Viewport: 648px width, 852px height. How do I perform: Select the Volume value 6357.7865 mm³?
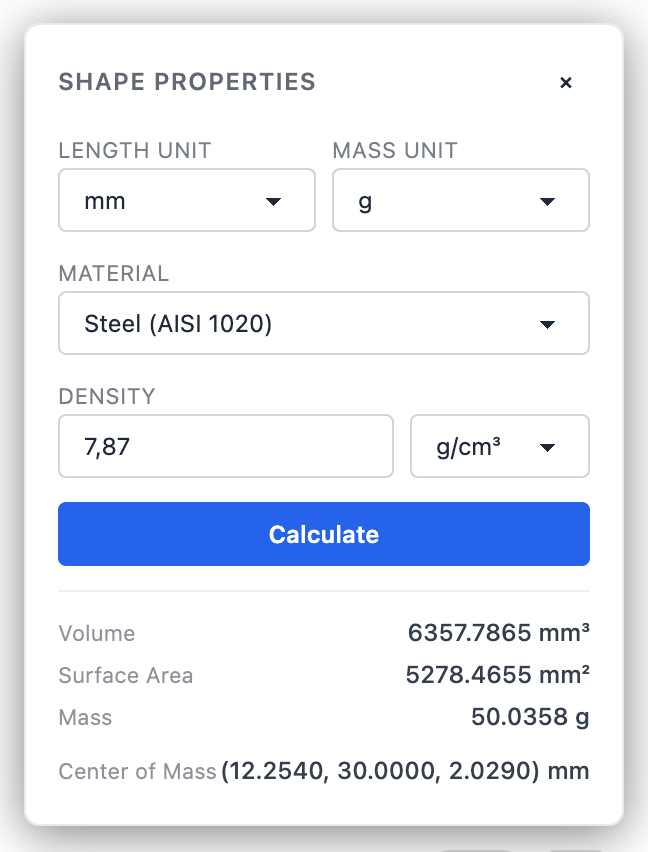click(x=499, y=632)
